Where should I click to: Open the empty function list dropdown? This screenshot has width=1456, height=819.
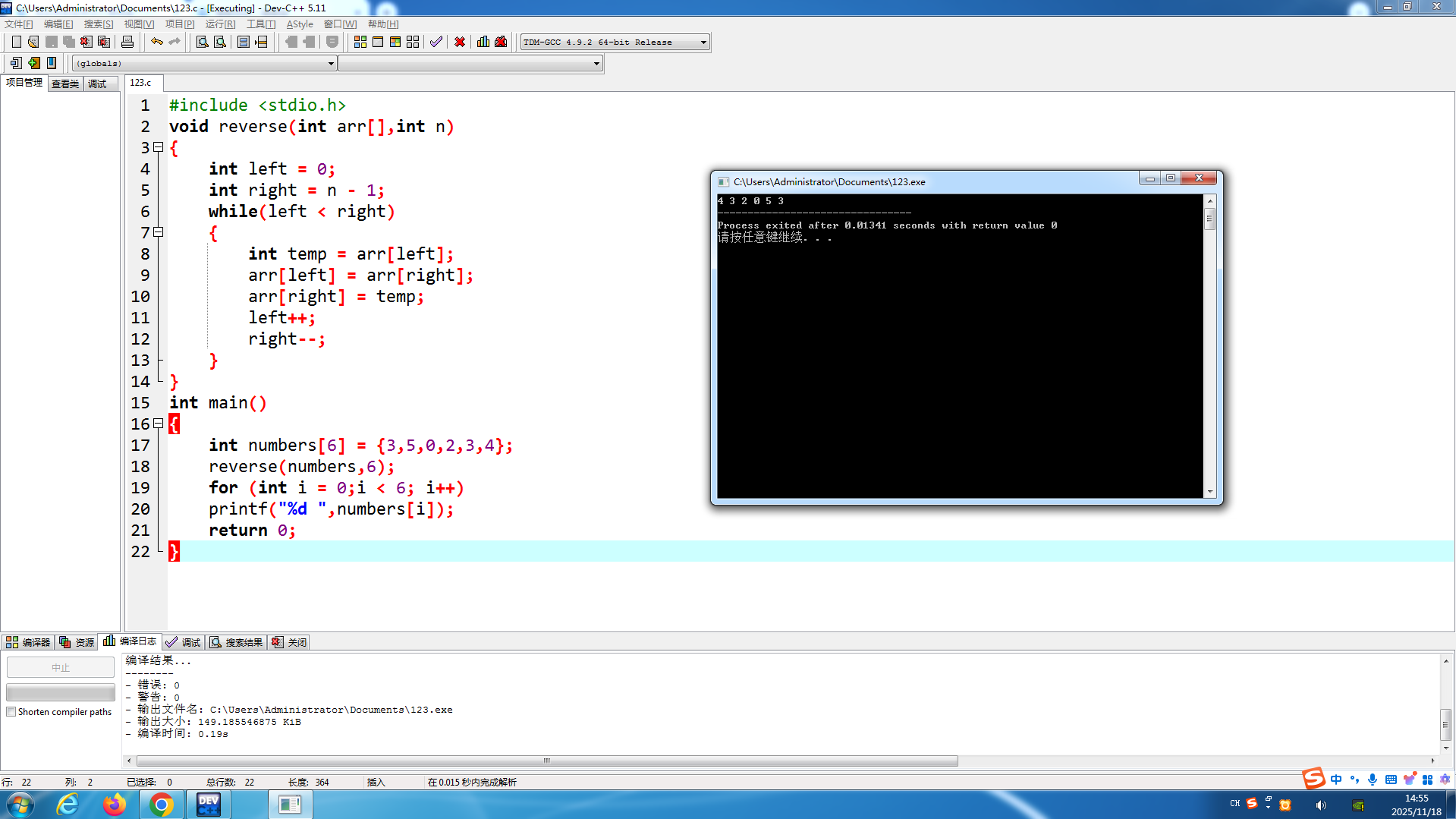(x=596, y=64)
